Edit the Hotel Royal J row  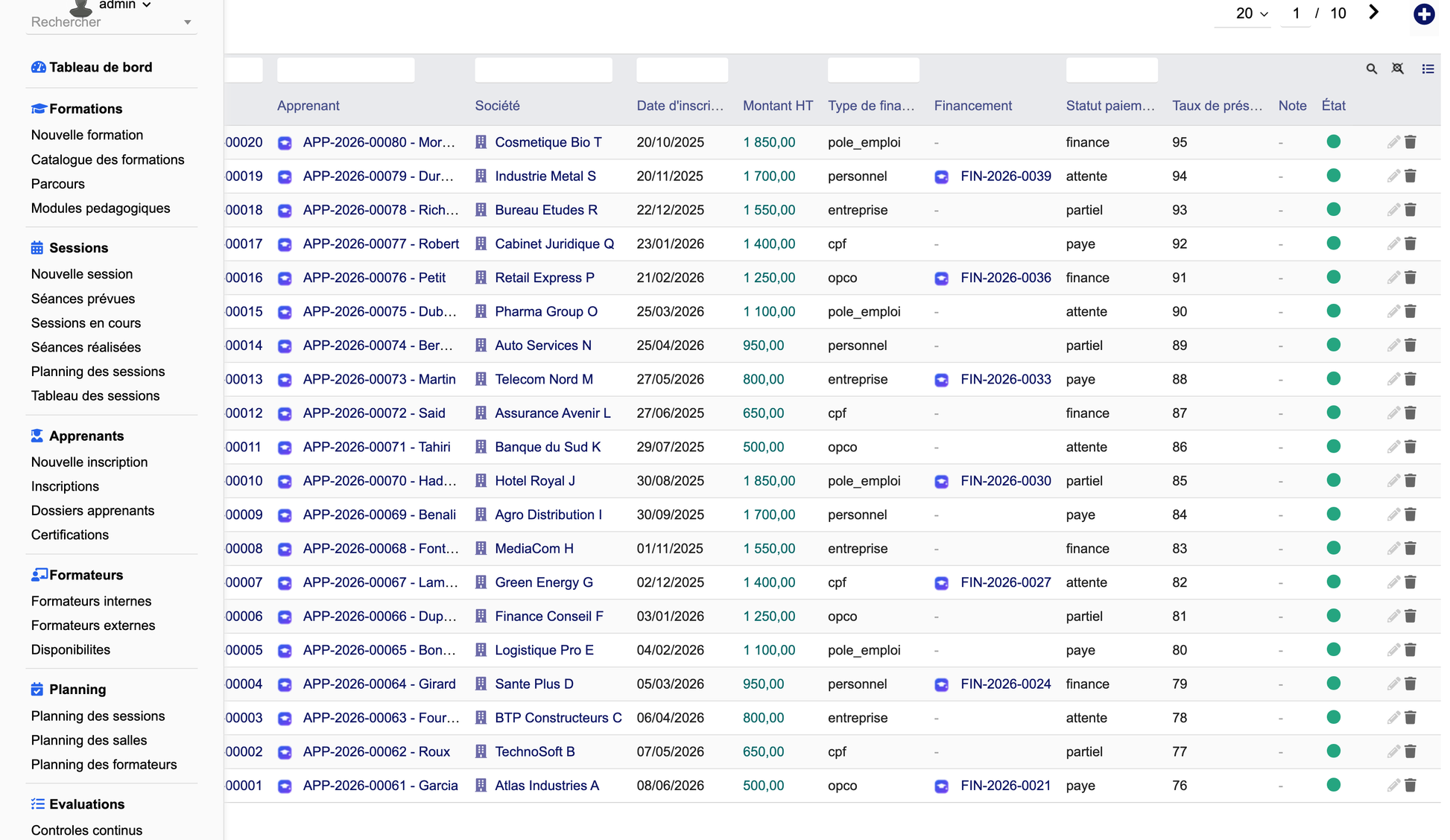point(1393,481)
